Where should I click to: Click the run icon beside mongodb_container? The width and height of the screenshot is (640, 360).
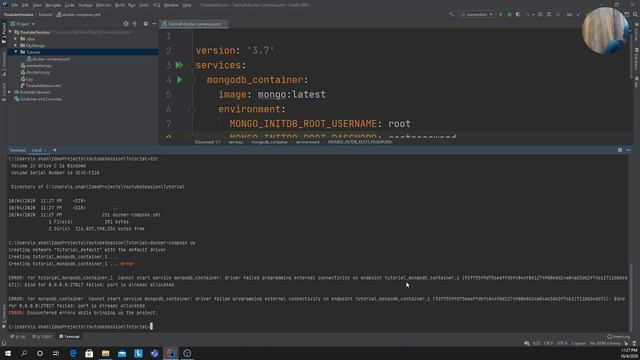pyautogui.click(x=180, y=80)
